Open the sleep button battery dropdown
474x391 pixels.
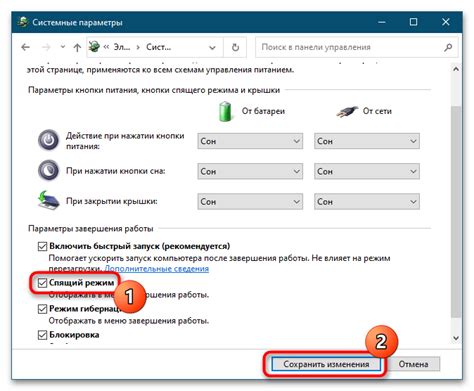pos(250,171)
